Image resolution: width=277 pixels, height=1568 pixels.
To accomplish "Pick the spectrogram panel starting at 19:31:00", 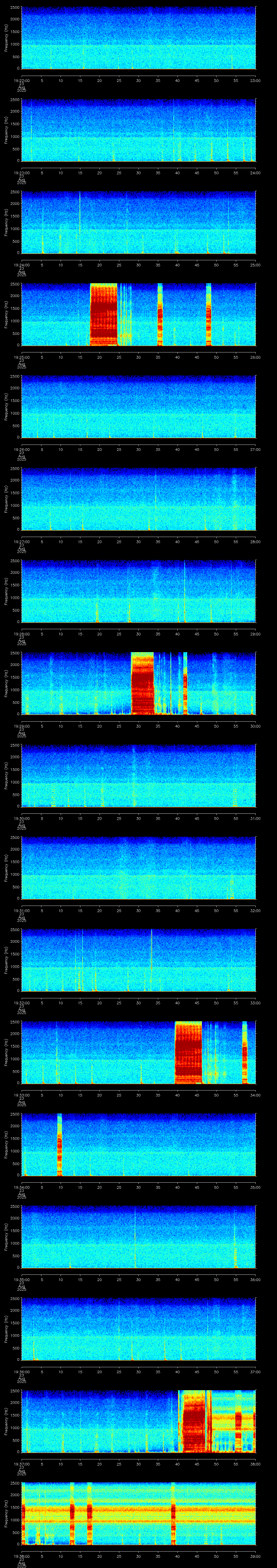I will (x=139, y=868).
